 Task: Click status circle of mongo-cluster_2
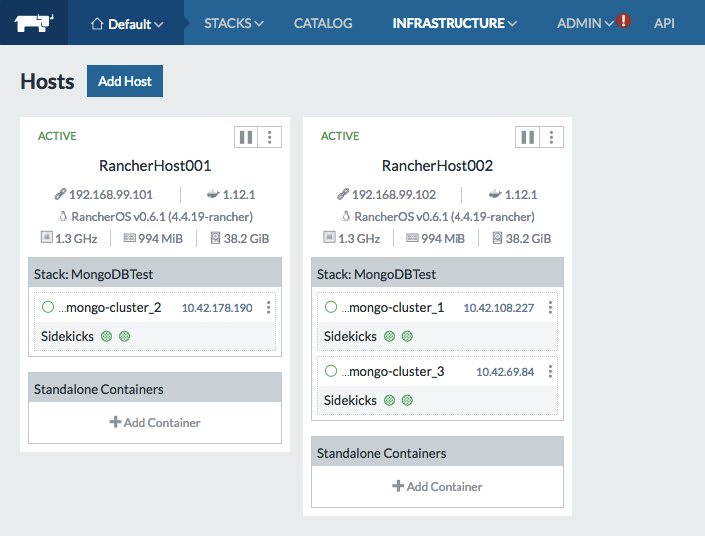(48, 307)
